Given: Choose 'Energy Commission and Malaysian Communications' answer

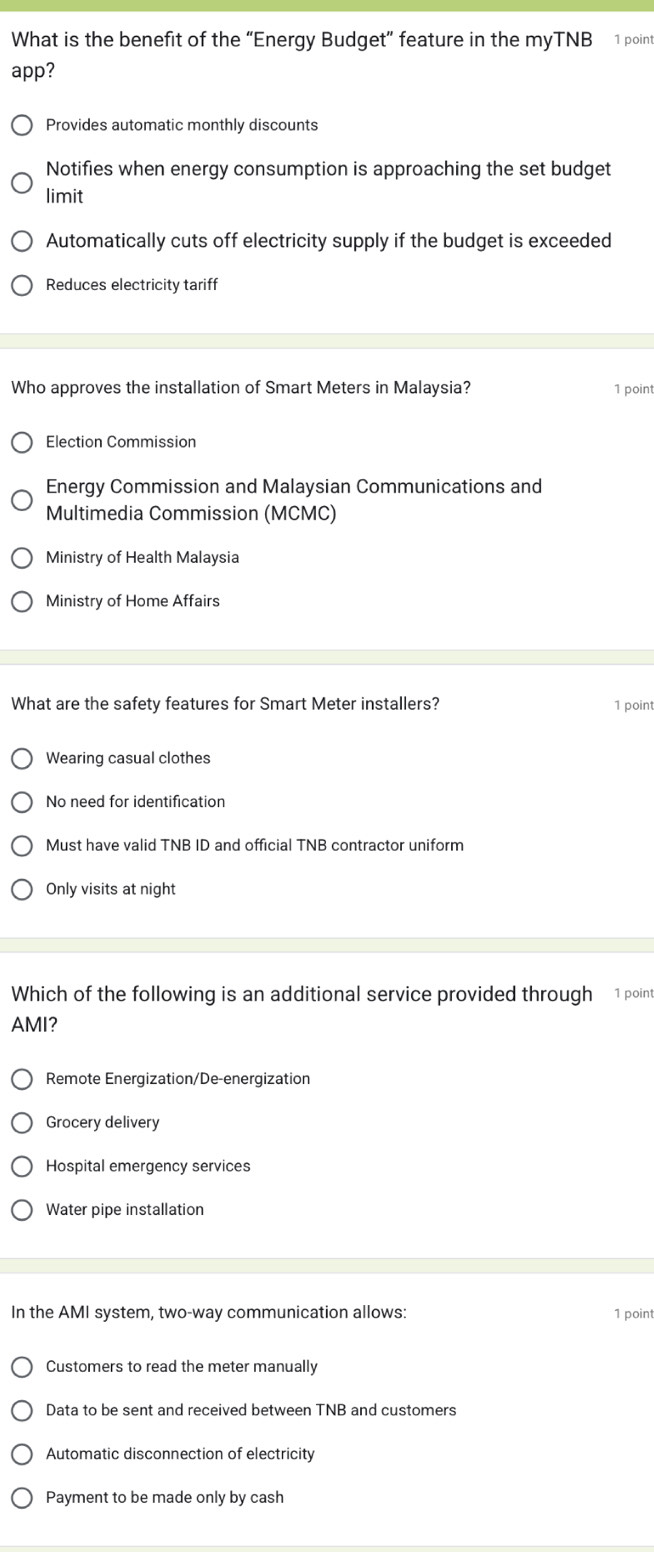Looking at the screenshot, I should (x=21, y=500).
